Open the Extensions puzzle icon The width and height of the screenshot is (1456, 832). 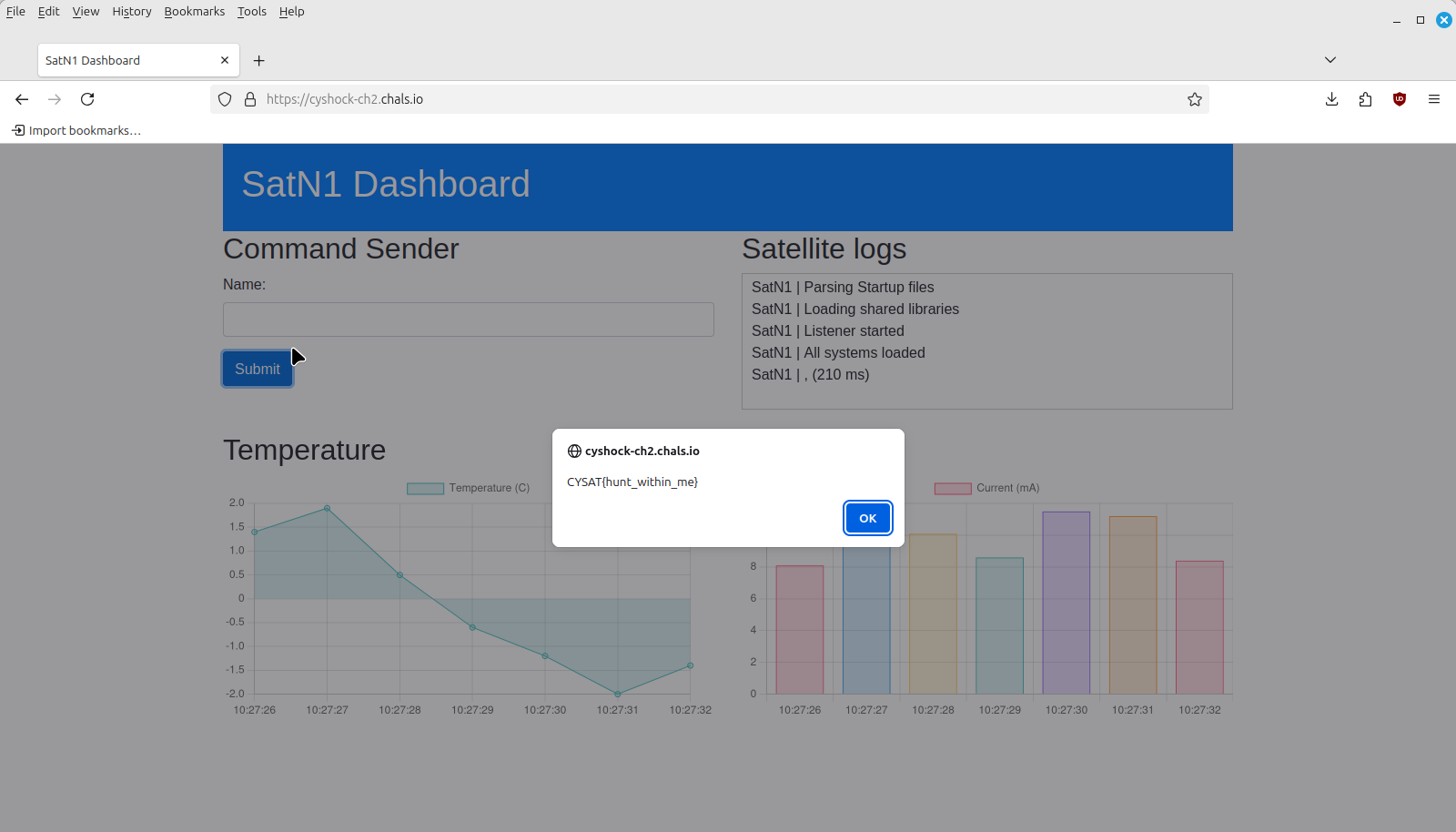coord(1365,99)
